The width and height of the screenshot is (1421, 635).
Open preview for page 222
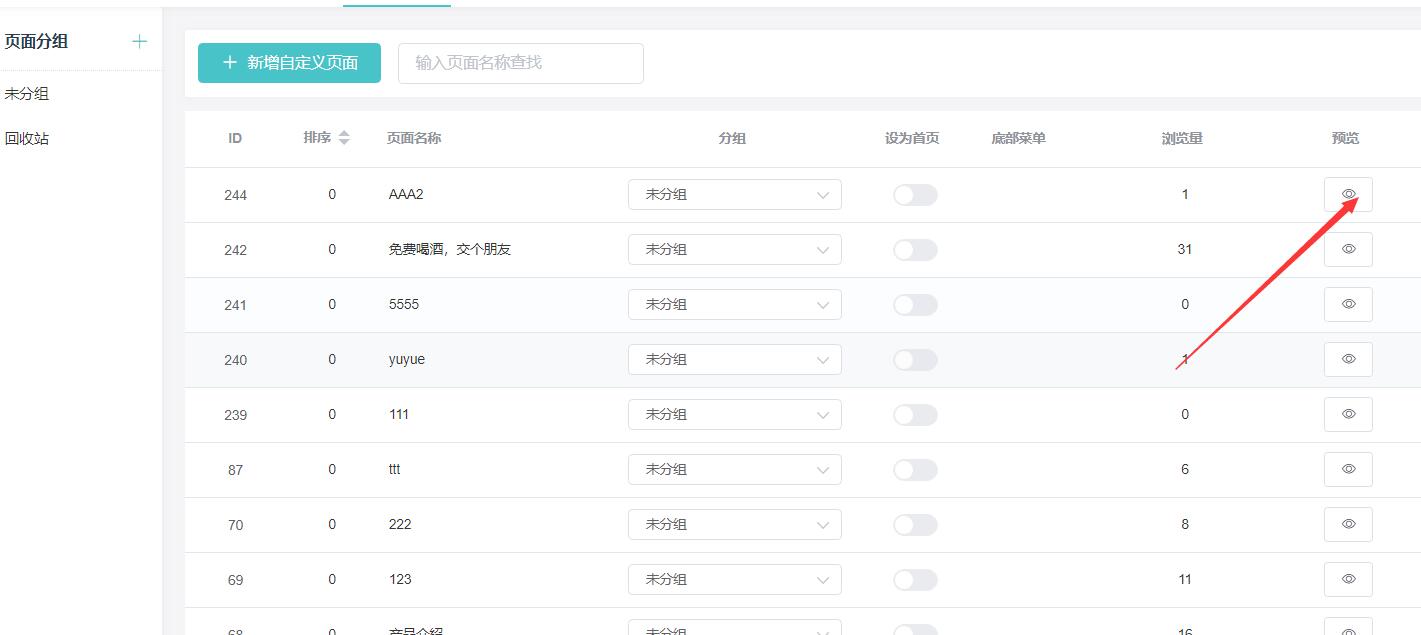(1348, 524)
